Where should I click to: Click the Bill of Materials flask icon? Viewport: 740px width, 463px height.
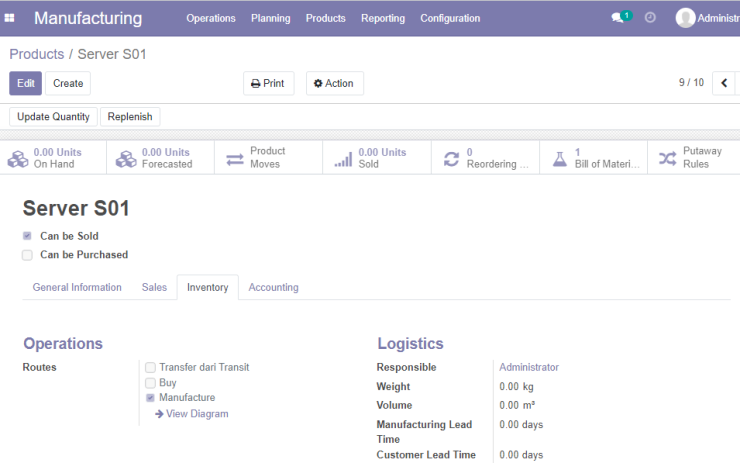(560, 159)
